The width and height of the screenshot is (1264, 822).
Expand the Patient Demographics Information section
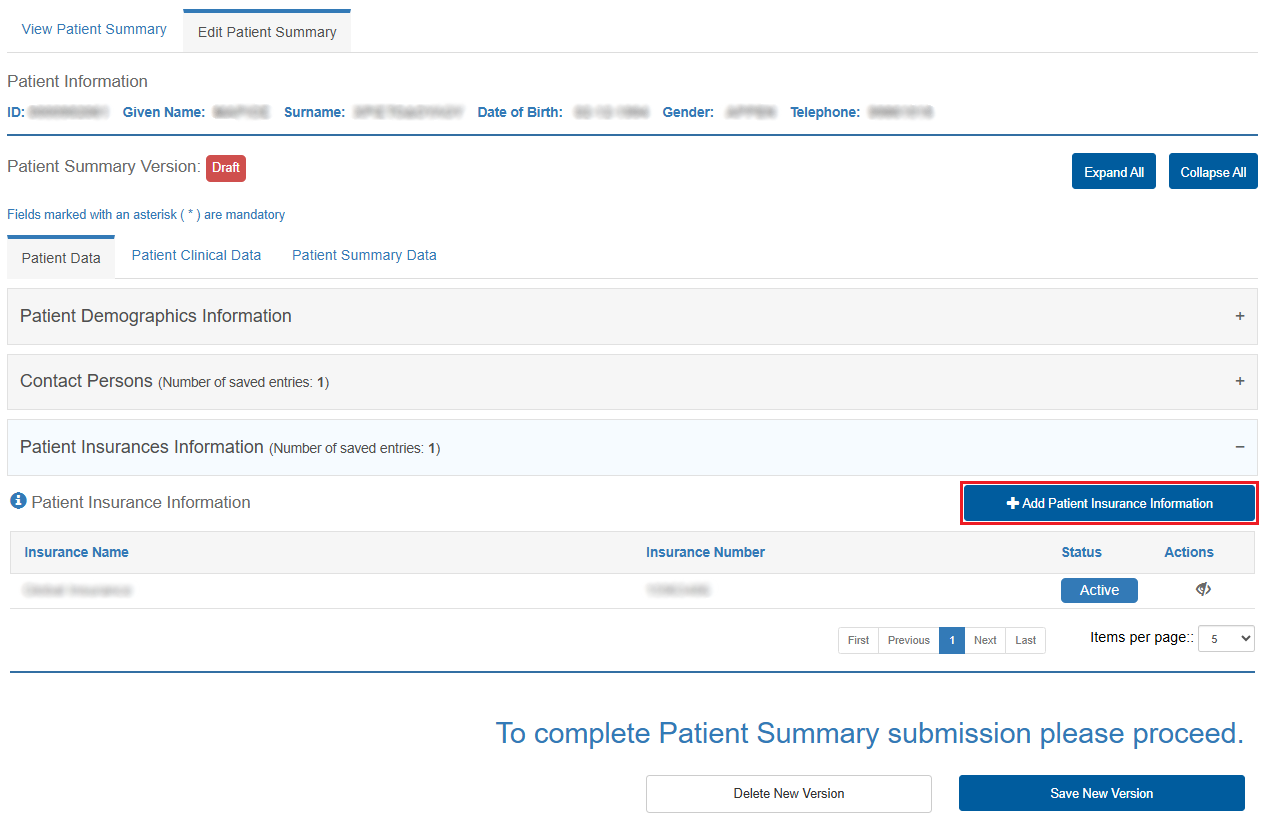1239,316
